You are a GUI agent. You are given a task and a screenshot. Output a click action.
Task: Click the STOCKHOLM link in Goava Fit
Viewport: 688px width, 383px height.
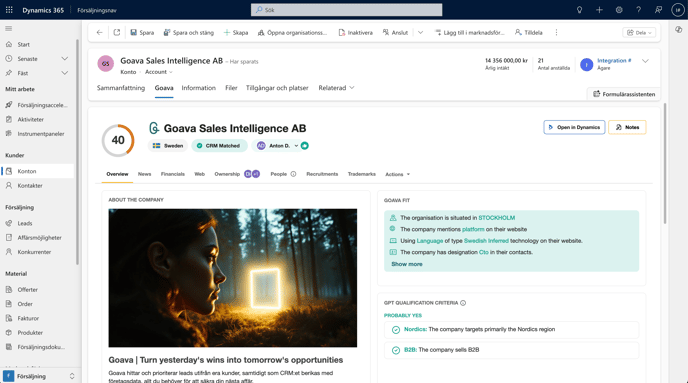point(496,218)
